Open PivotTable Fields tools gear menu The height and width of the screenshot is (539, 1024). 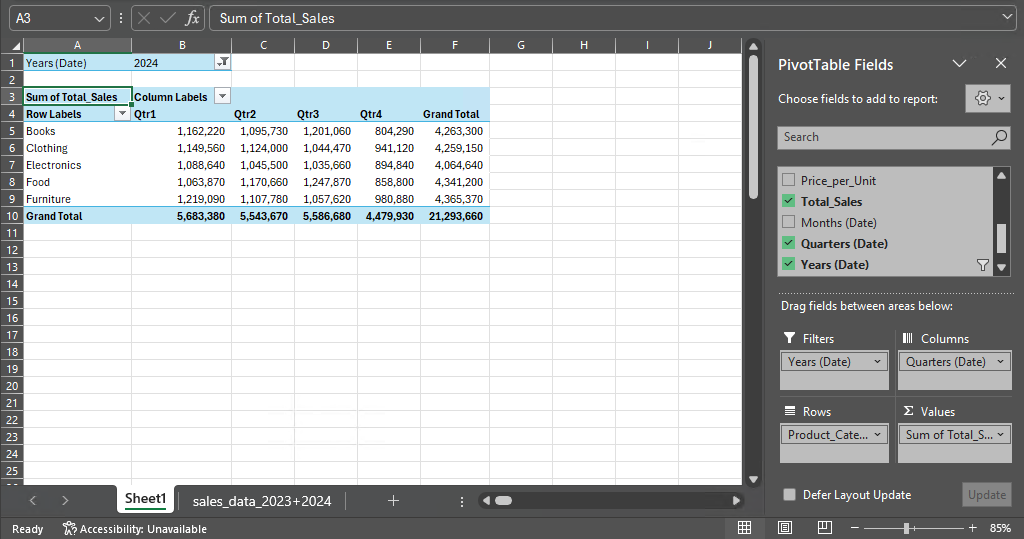[988, 98]
